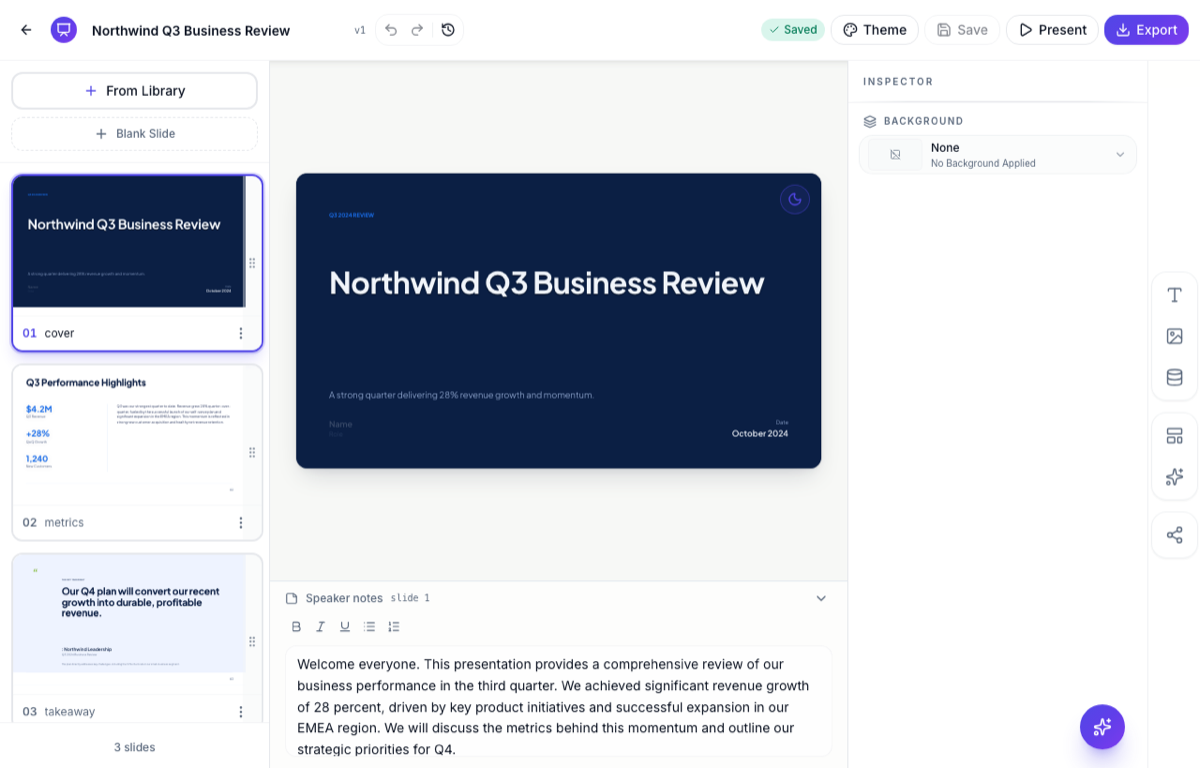
Task: Open the Background dropdown in Inspector
Action: pos(998,155)
